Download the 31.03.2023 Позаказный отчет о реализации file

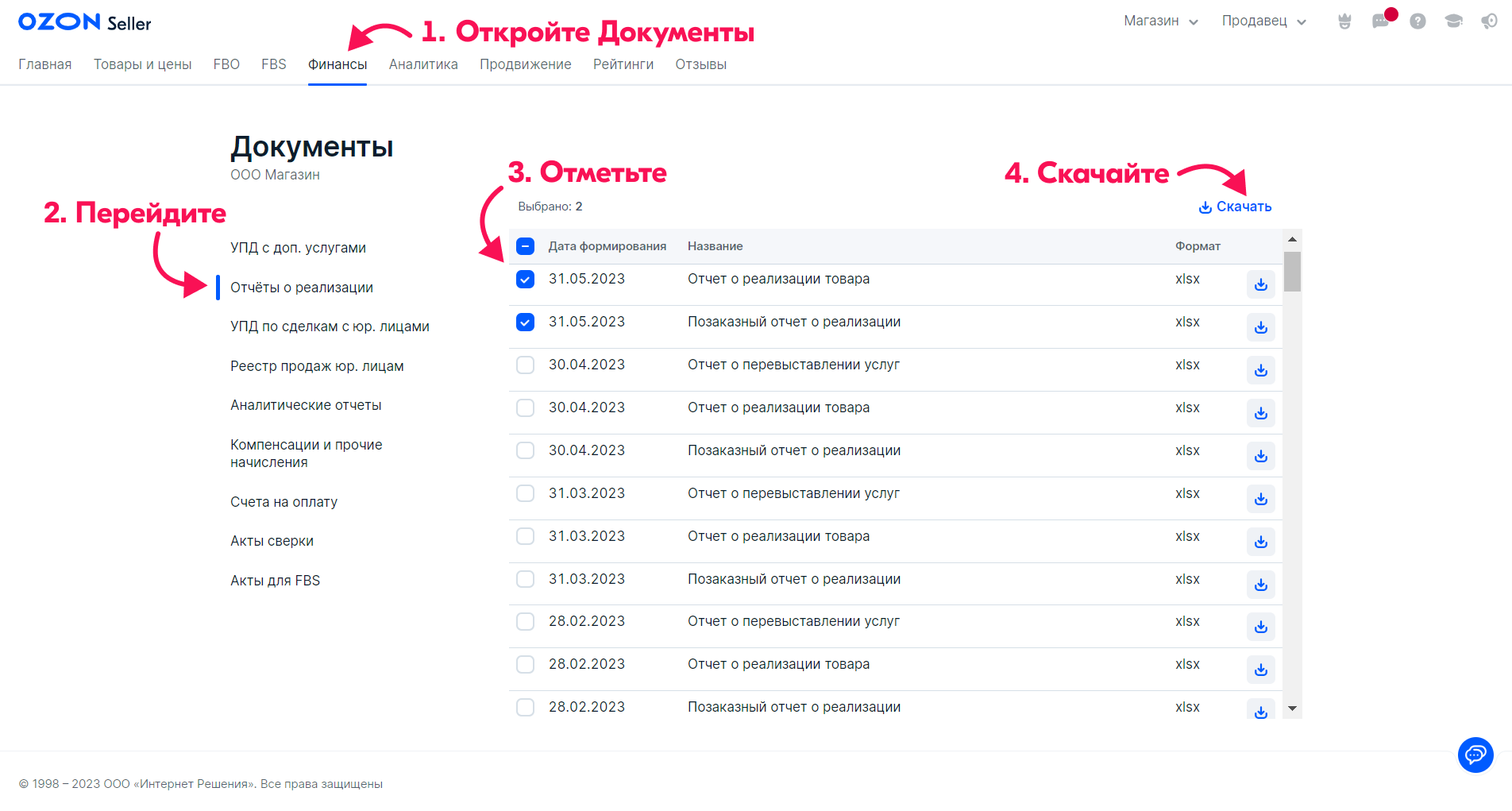(1260, 585)
